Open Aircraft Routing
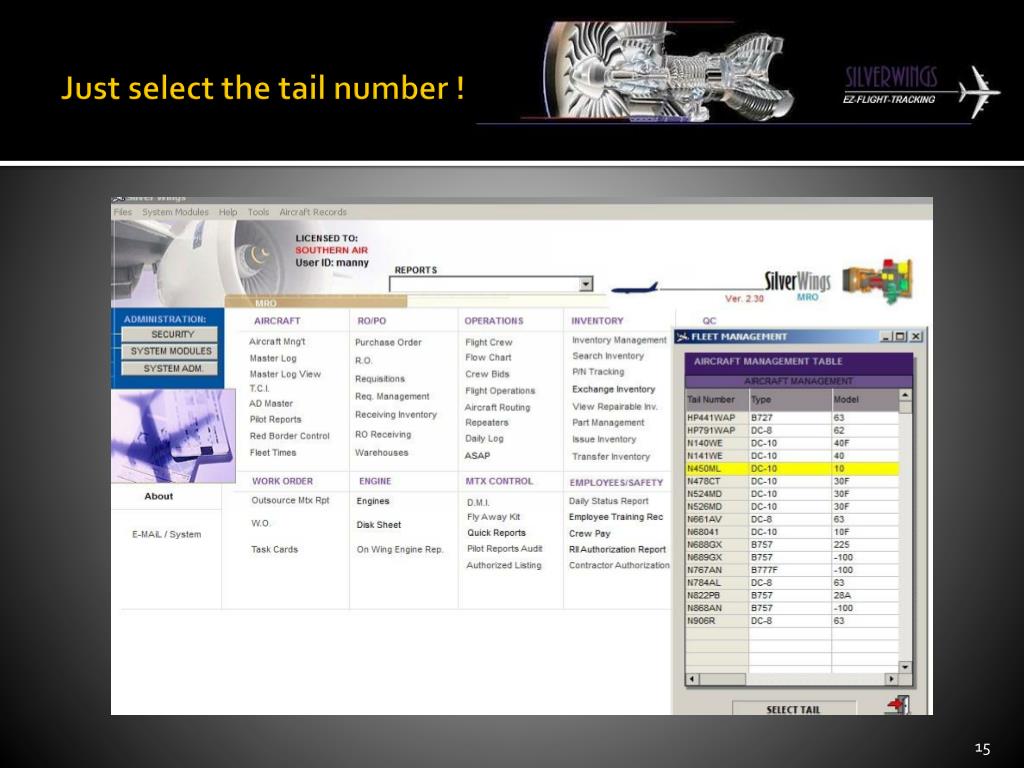This screenshot has width=1024, height=768. (498, 408)
